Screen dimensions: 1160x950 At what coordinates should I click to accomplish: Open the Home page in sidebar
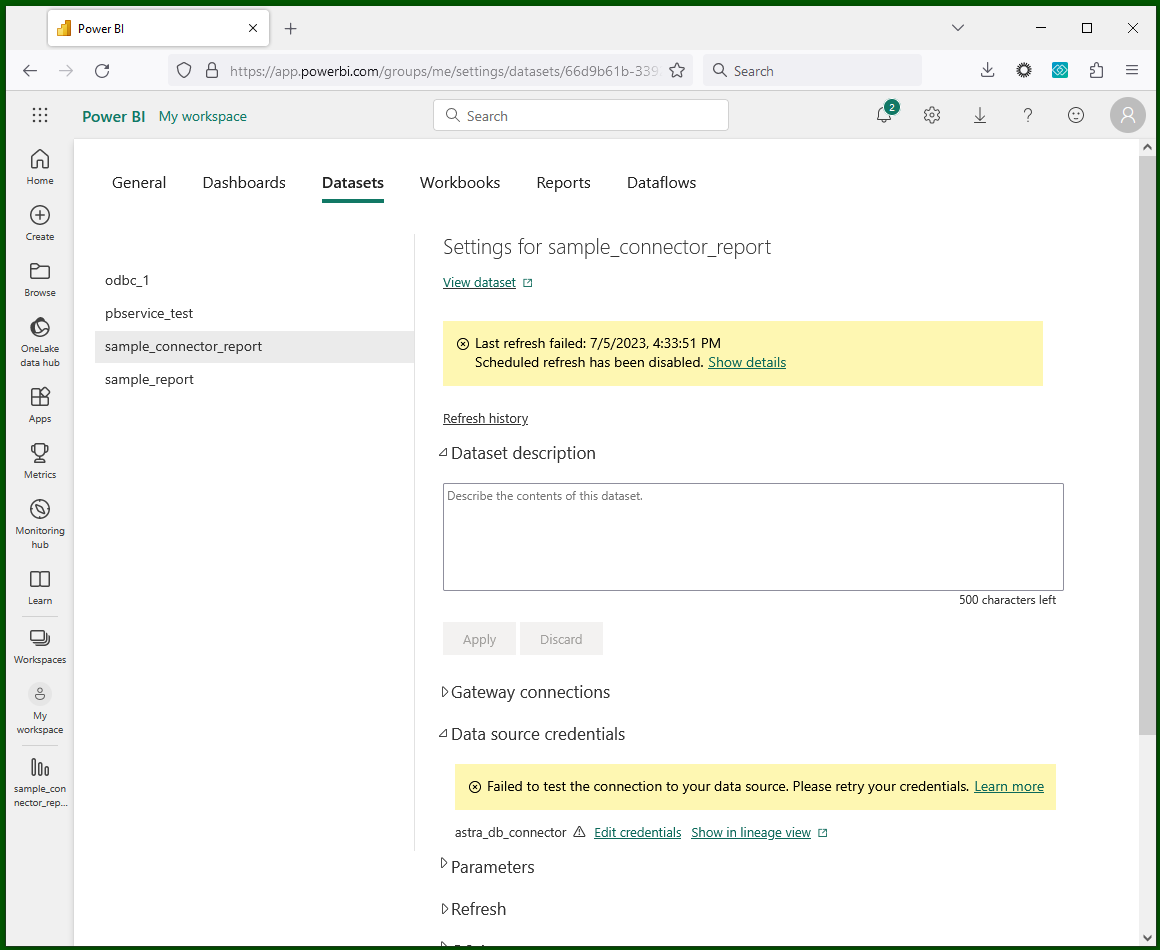point(40,167)
